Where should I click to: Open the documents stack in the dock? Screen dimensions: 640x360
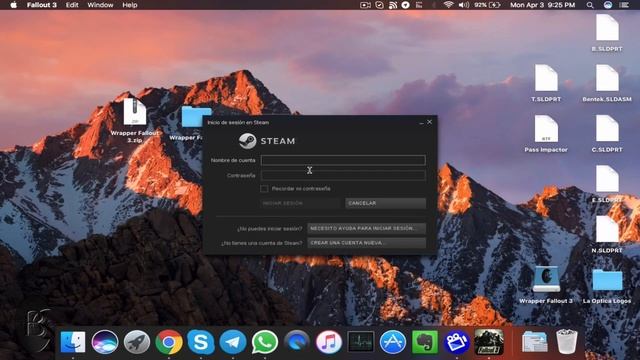coord(534,342)
